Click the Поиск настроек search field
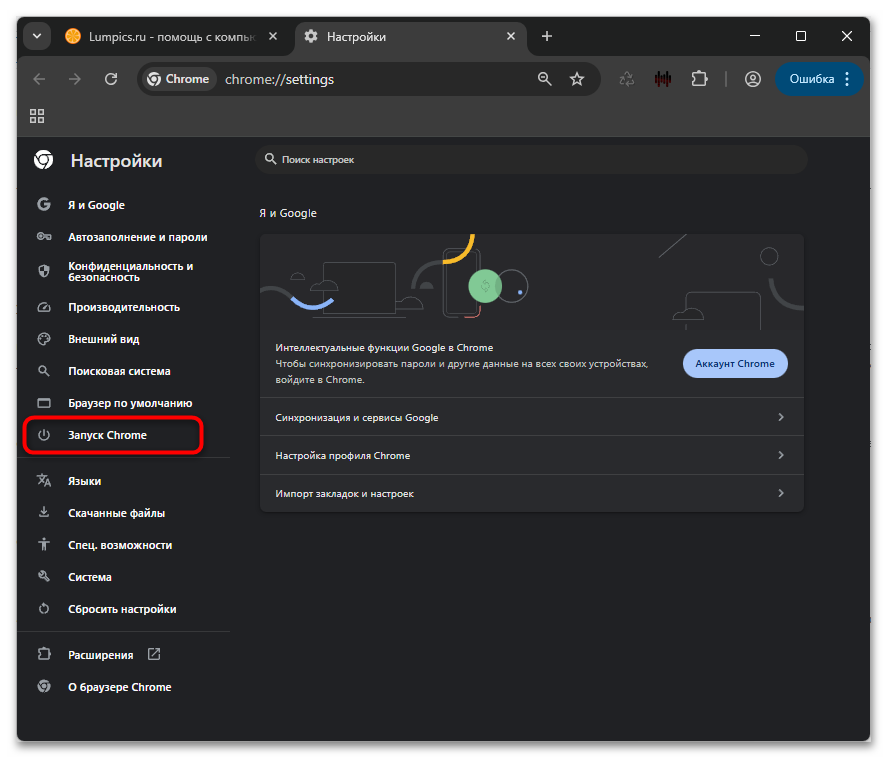This screenshot has width=887, height=758. point(532,160)
